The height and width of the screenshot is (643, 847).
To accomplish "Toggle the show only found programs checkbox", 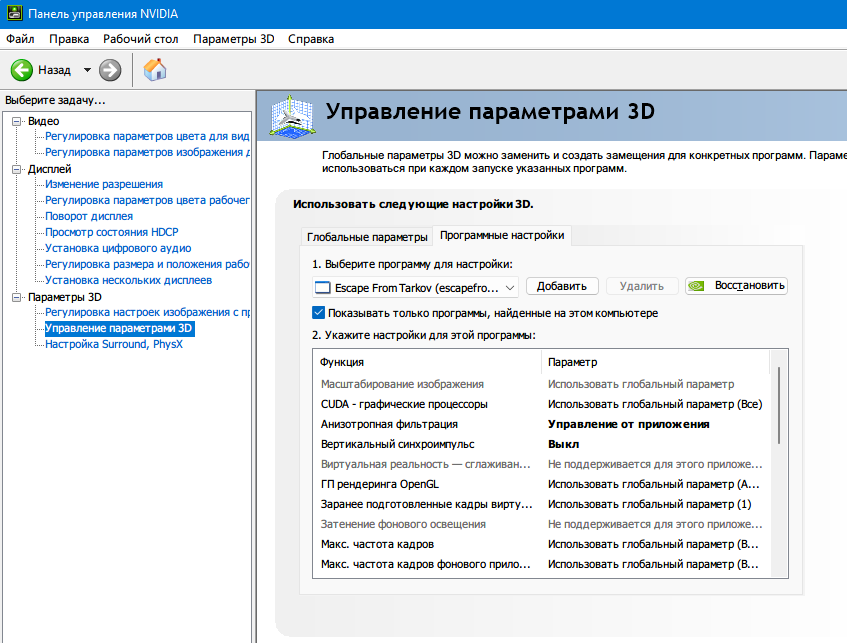I will tap(319, 313).
